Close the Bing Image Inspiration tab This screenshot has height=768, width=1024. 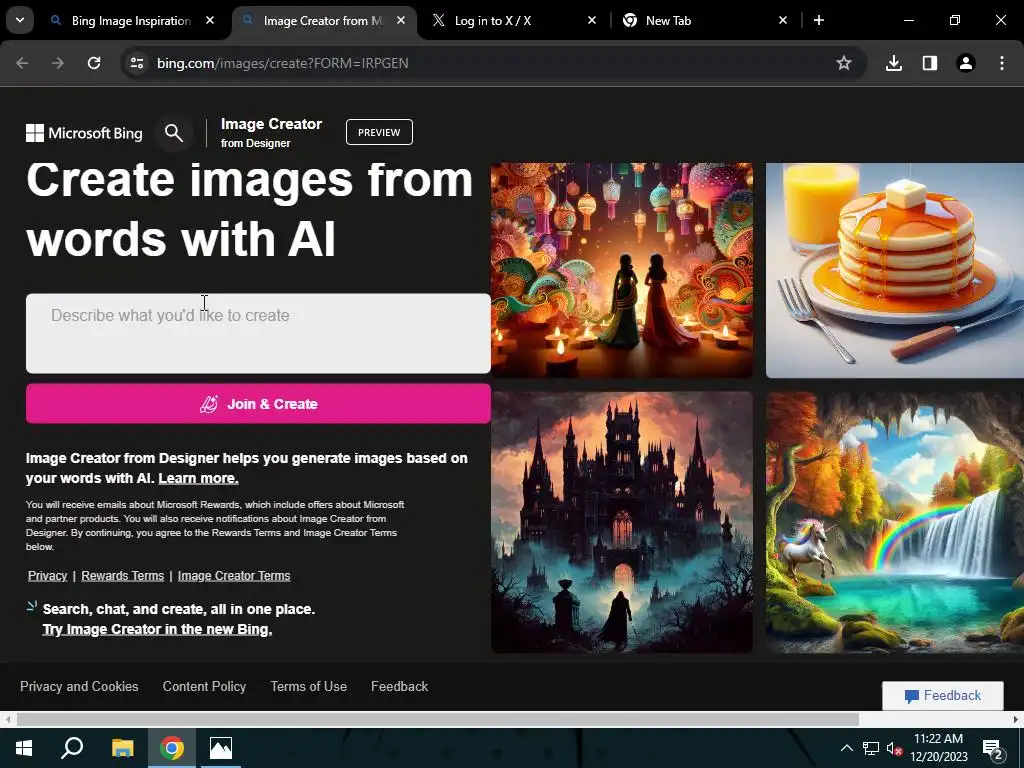pos(210,21)
